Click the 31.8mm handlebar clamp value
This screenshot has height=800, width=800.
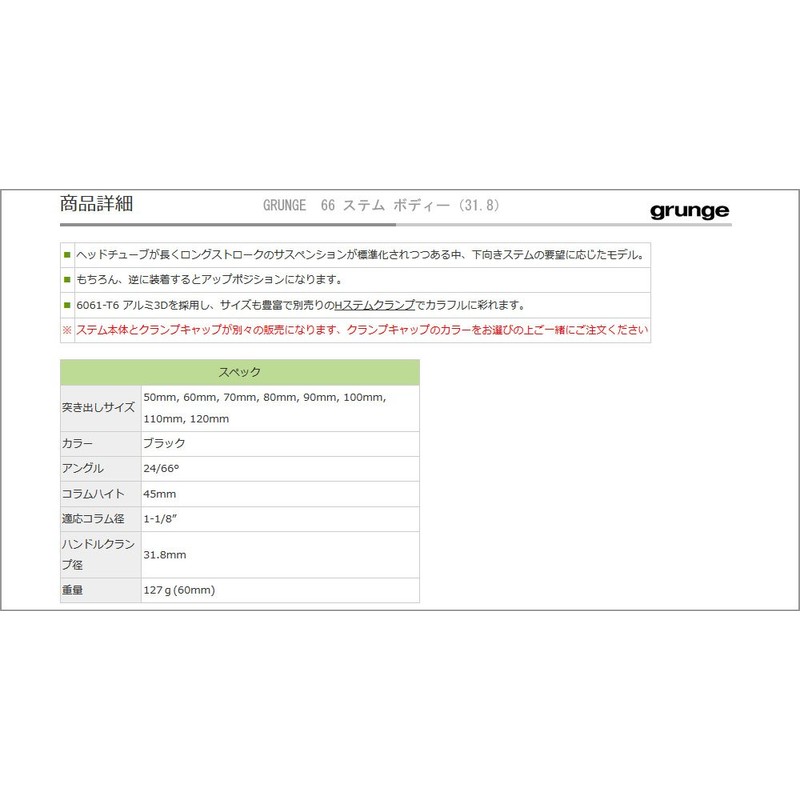point(165,554)
